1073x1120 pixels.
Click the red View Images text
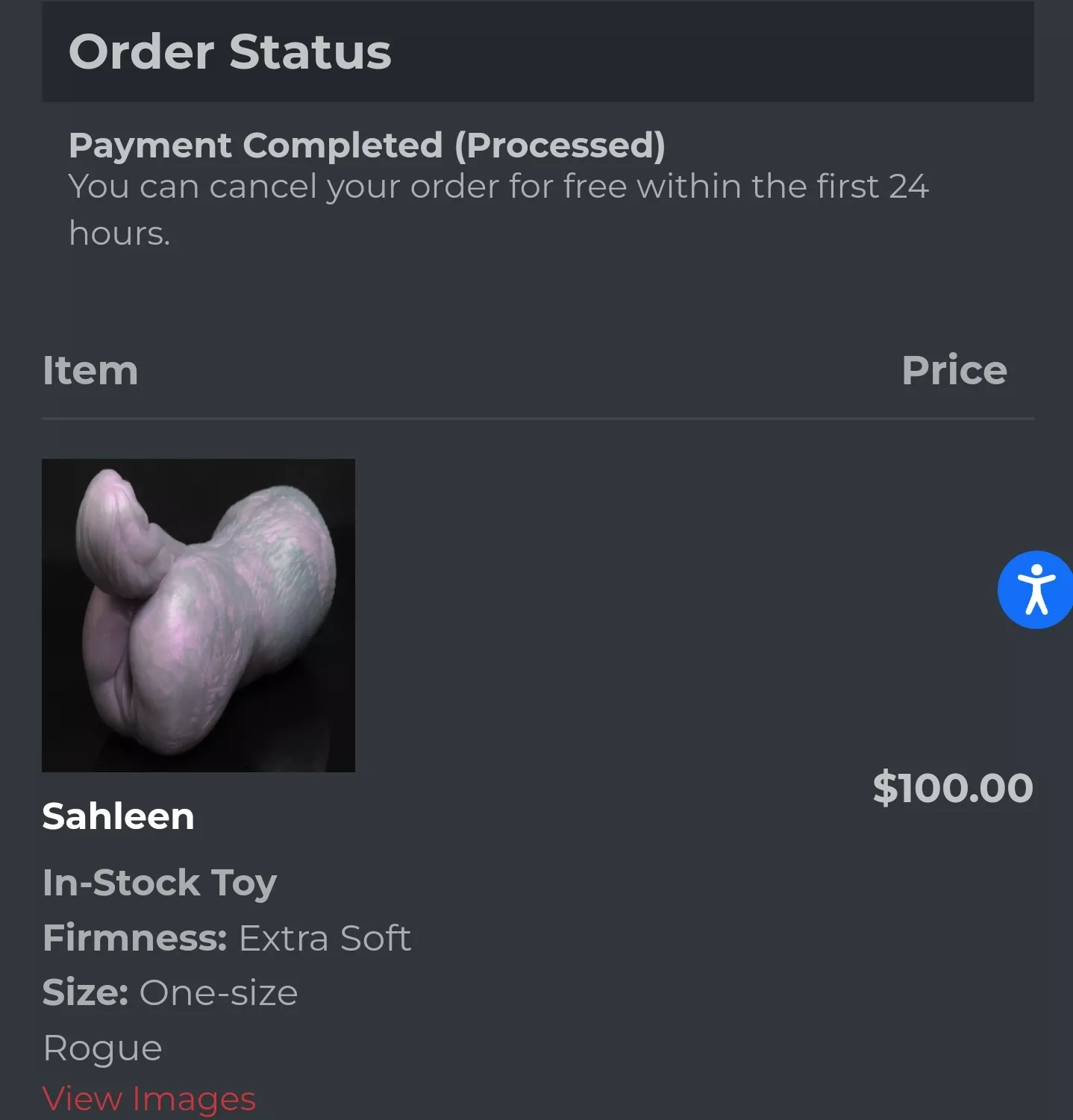coord(149,1098)
